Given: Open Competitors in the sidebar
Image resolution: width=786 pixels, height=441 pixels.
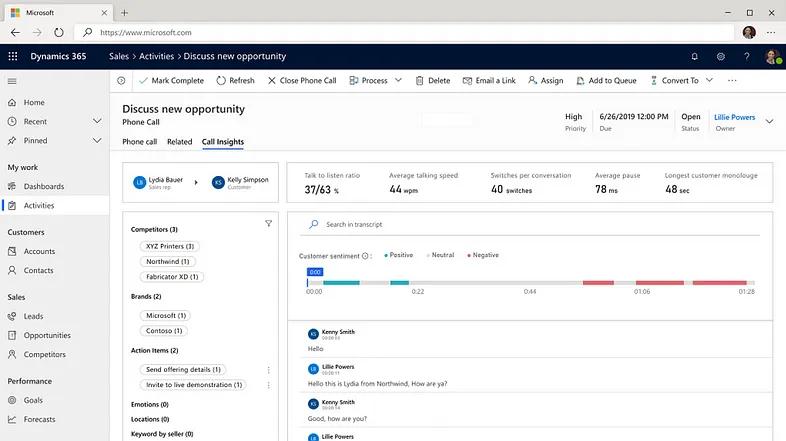Looking at the screenshot, I should click(x=55, y=354).
